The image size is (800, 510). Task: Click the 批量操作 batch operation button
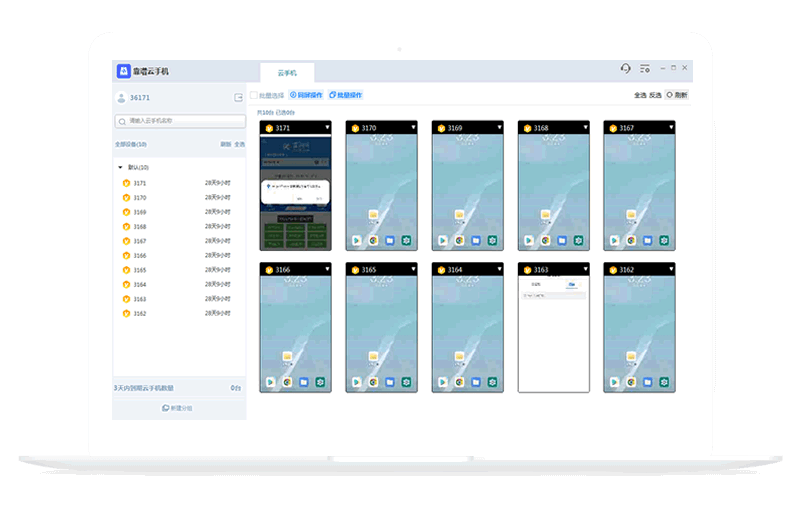(346, 95)
